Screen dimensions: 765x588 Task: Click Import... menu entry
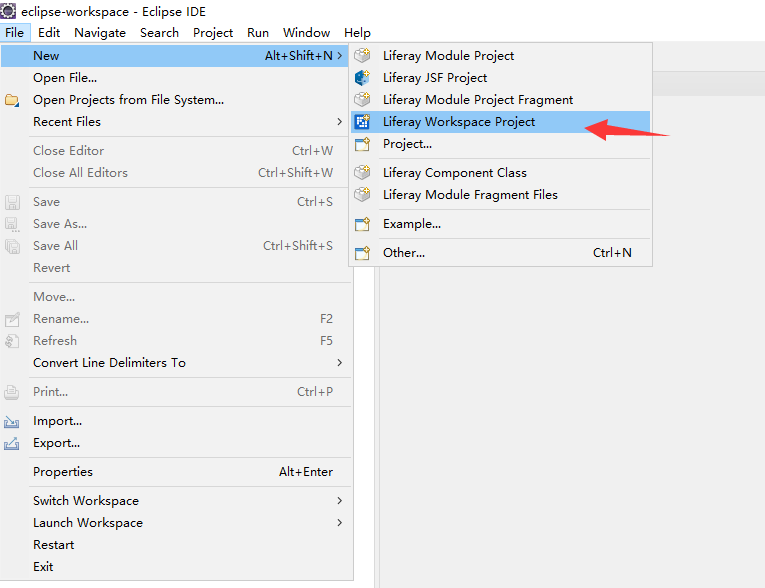pos(176,421)
